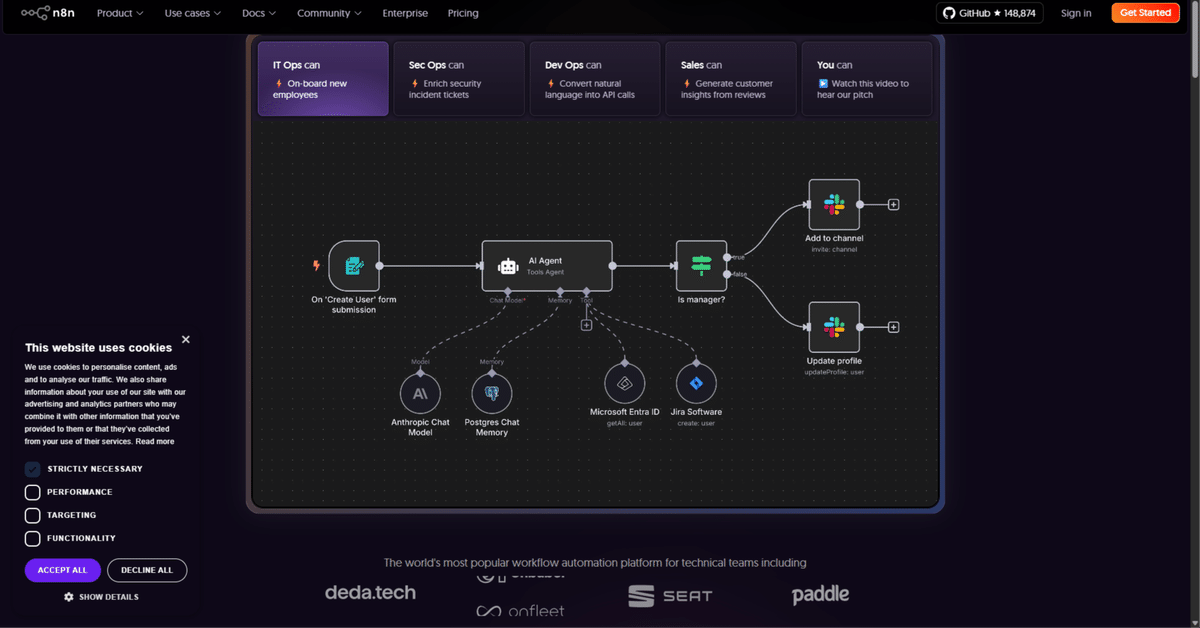Decline all cookies
This screenshot has width=1200, height=628.
tap(147, 570)
